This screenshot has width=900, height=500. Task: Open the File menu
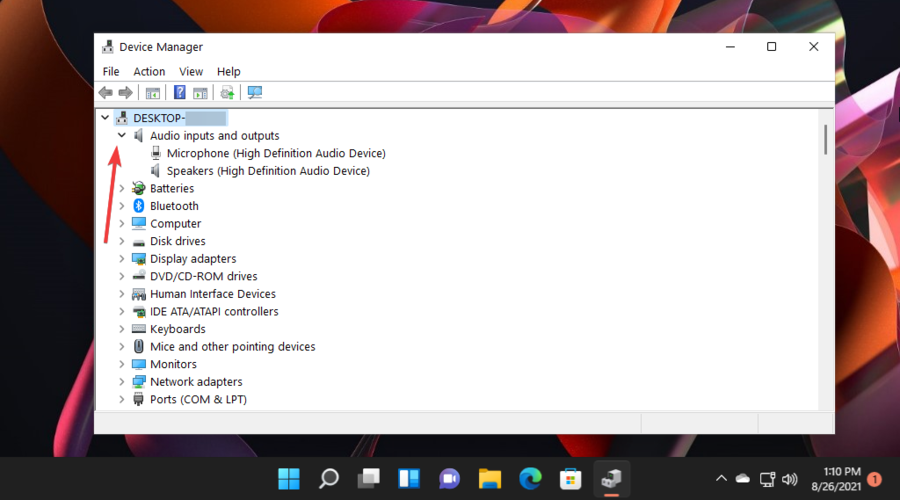[x=111, y=72]
